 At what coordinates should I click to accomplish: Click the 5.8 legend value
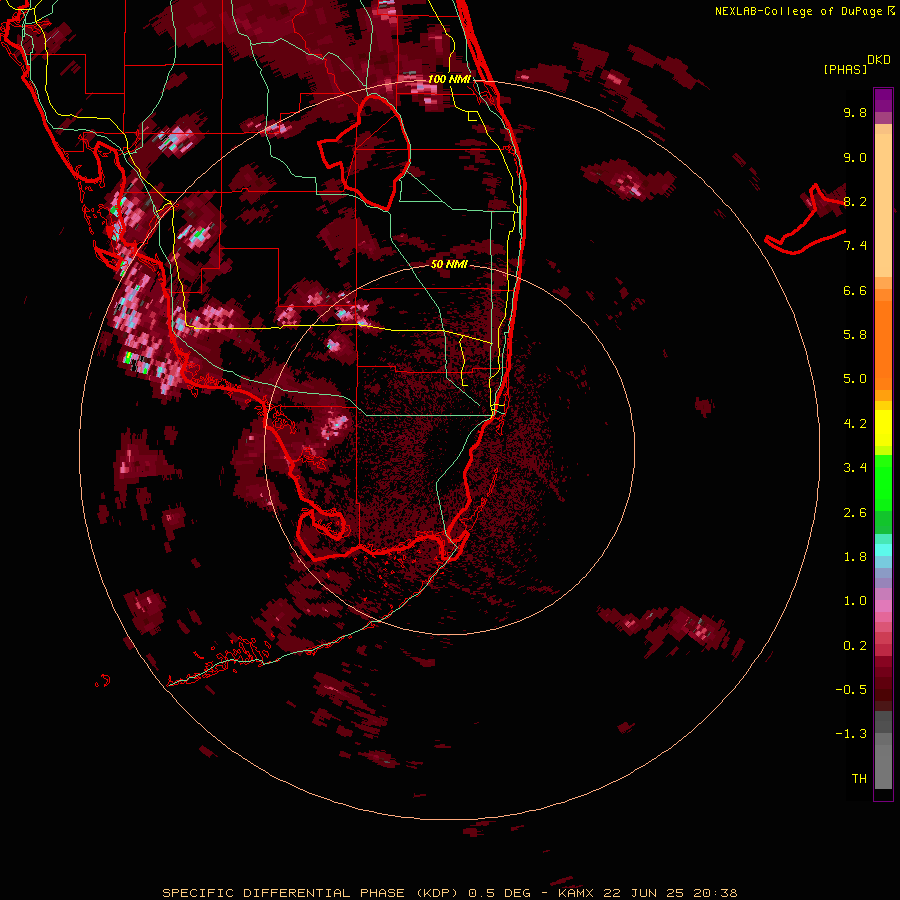[x=855, y=335]
